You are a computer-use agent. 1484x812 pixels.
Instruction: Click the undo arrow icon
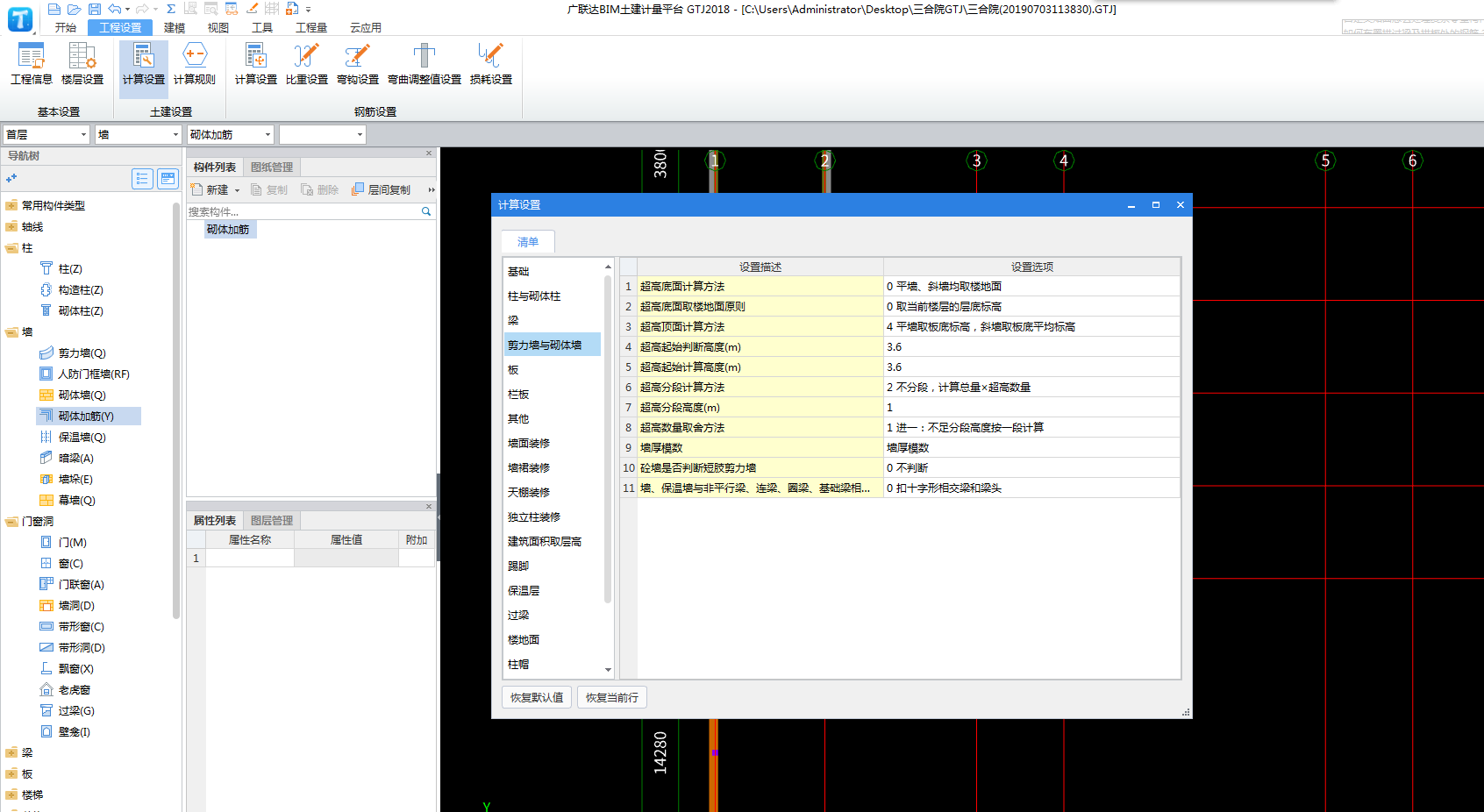click(114, 9)
